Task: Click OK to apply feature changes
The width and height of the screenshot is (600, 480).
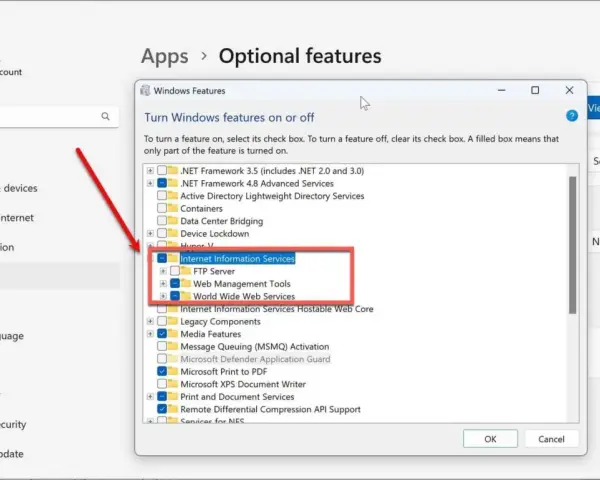Action: pos(490,439)
